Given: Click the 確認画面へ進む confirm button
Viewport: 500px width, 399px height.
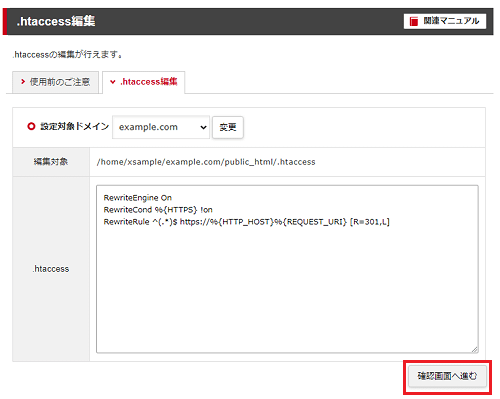Looking at the screenshot, I should 447,376.
